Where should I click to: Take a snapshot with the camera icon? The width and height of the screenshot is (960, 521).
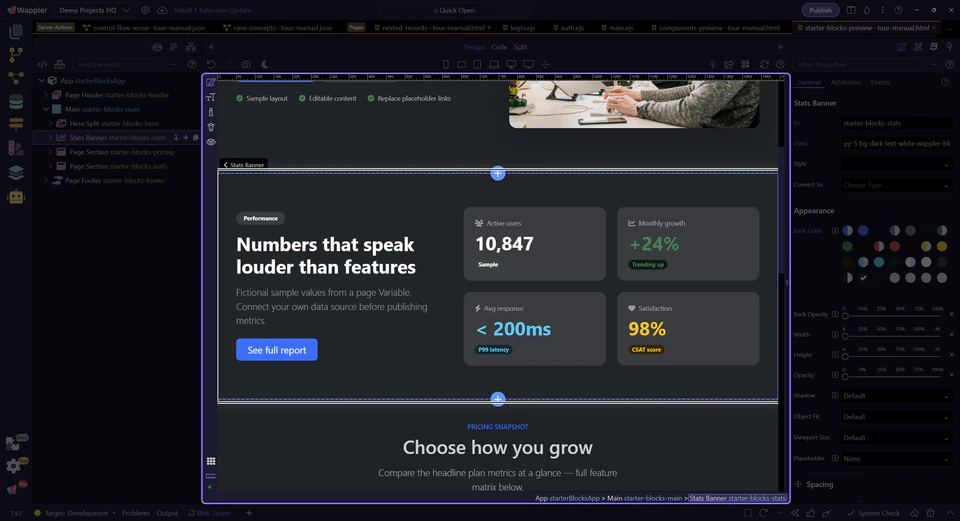[x=246, y=64]
